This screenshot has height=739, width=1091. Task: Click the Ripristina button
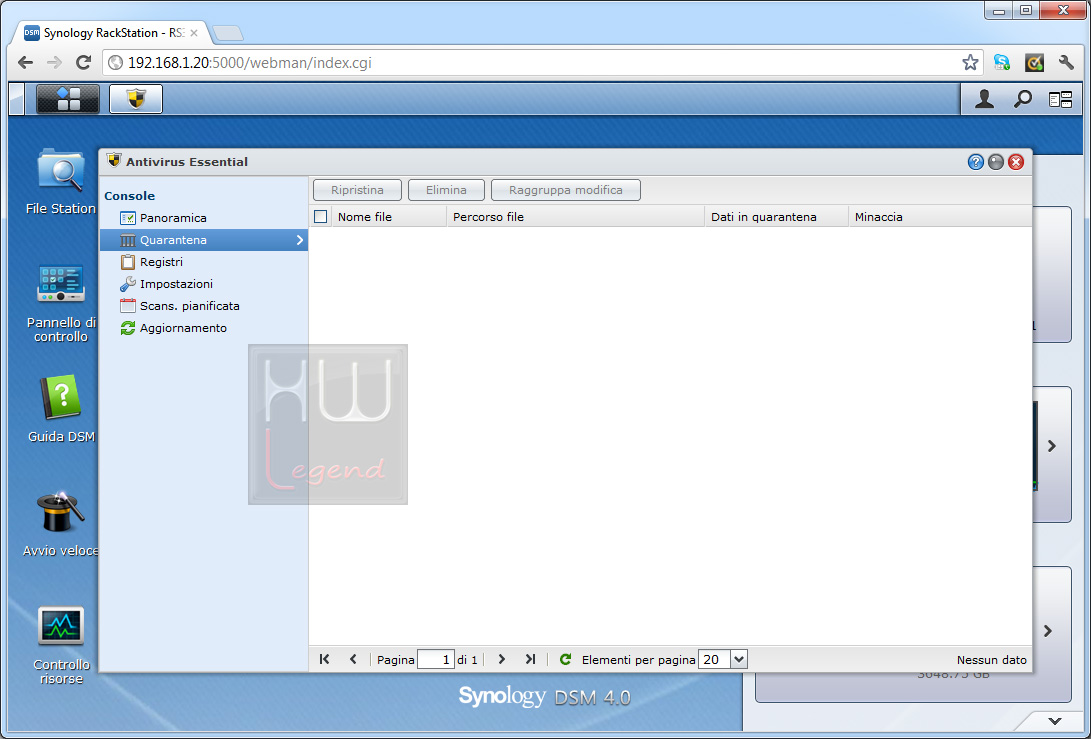click(358, 190)
